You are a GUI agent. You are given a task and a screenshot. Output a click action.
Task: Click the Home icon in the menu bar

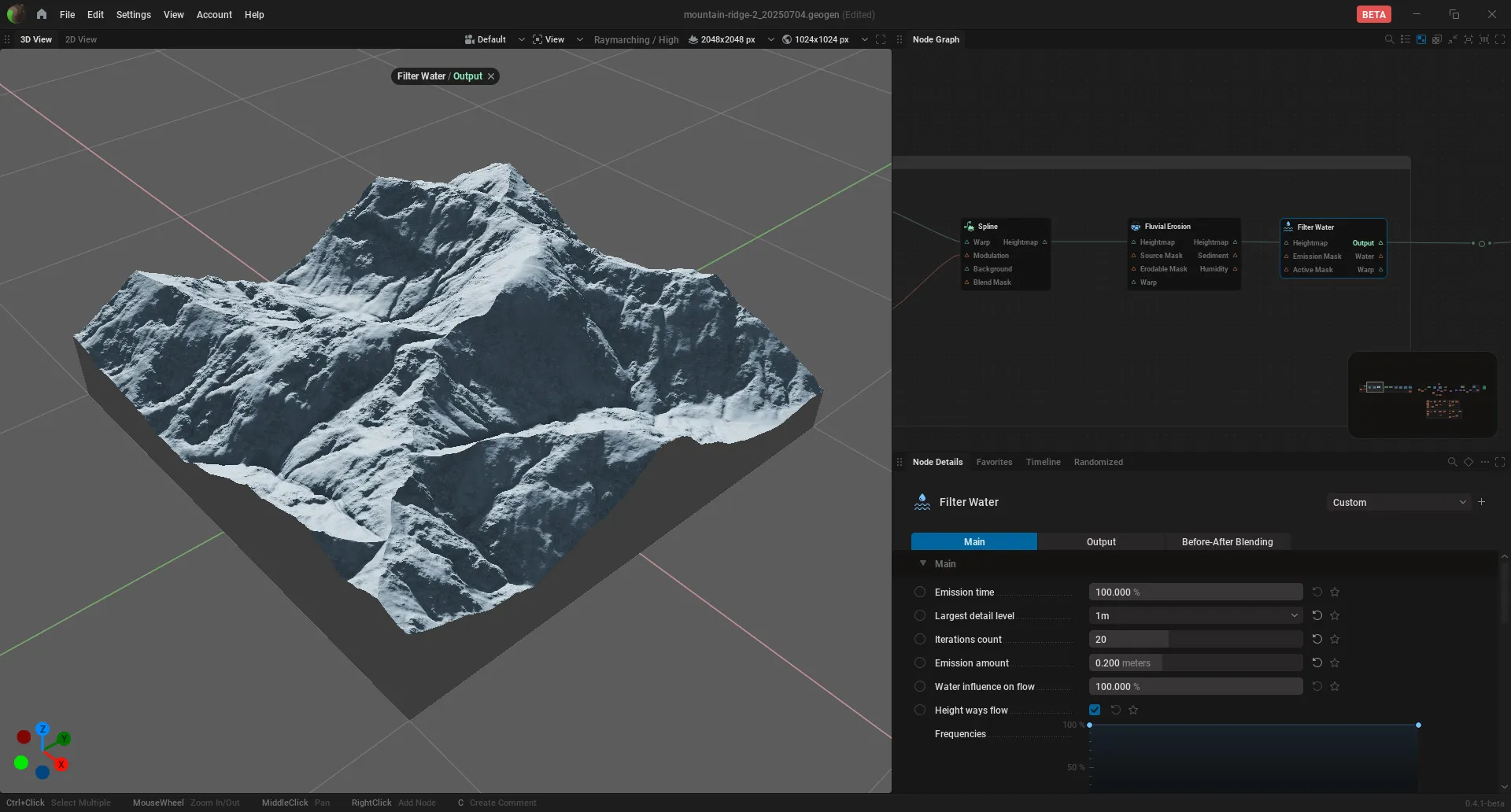click(42, 14)
